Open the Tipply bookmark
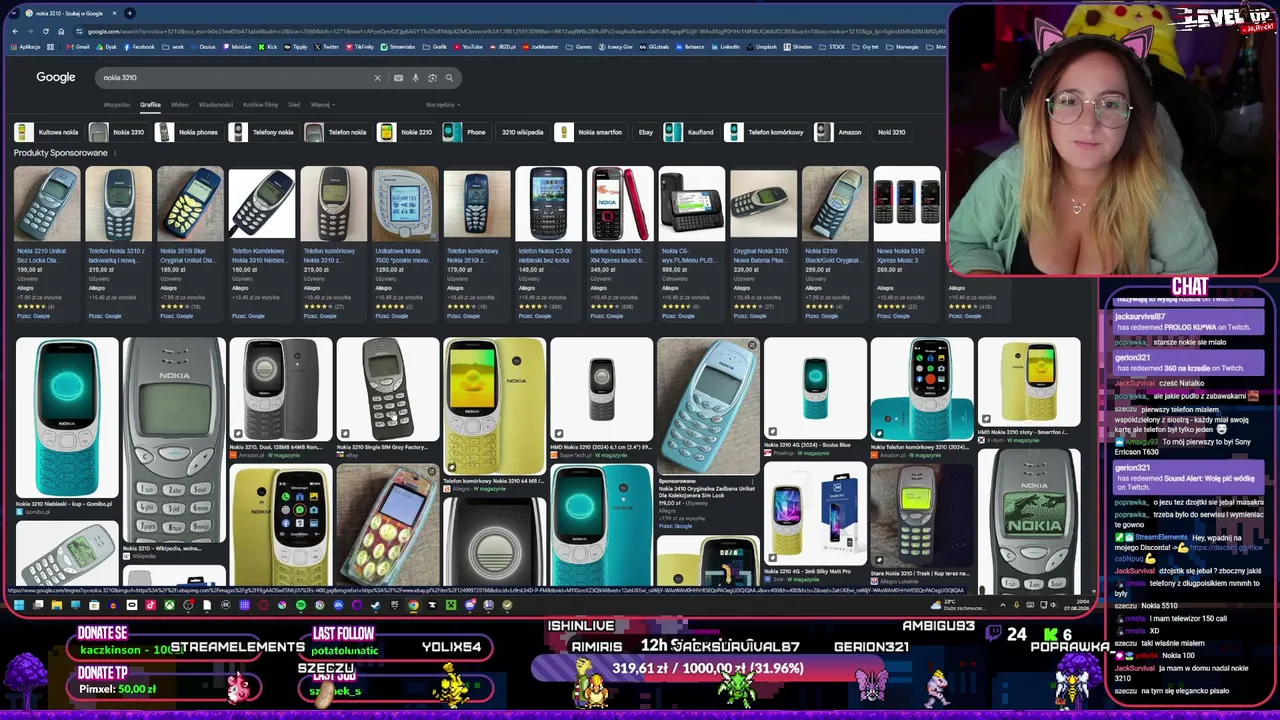The width and height of the screenshot is (1280, 720). [296, 47]
